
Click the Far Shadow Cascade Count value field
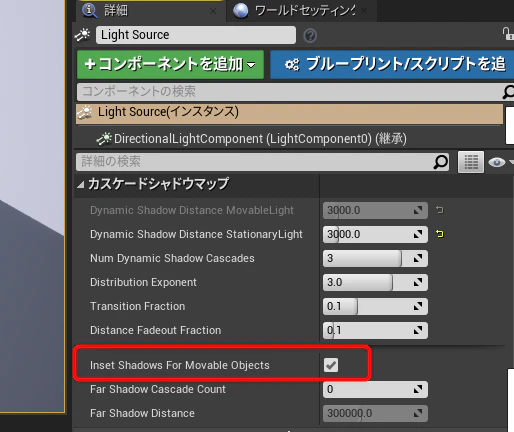click(375, 389)
